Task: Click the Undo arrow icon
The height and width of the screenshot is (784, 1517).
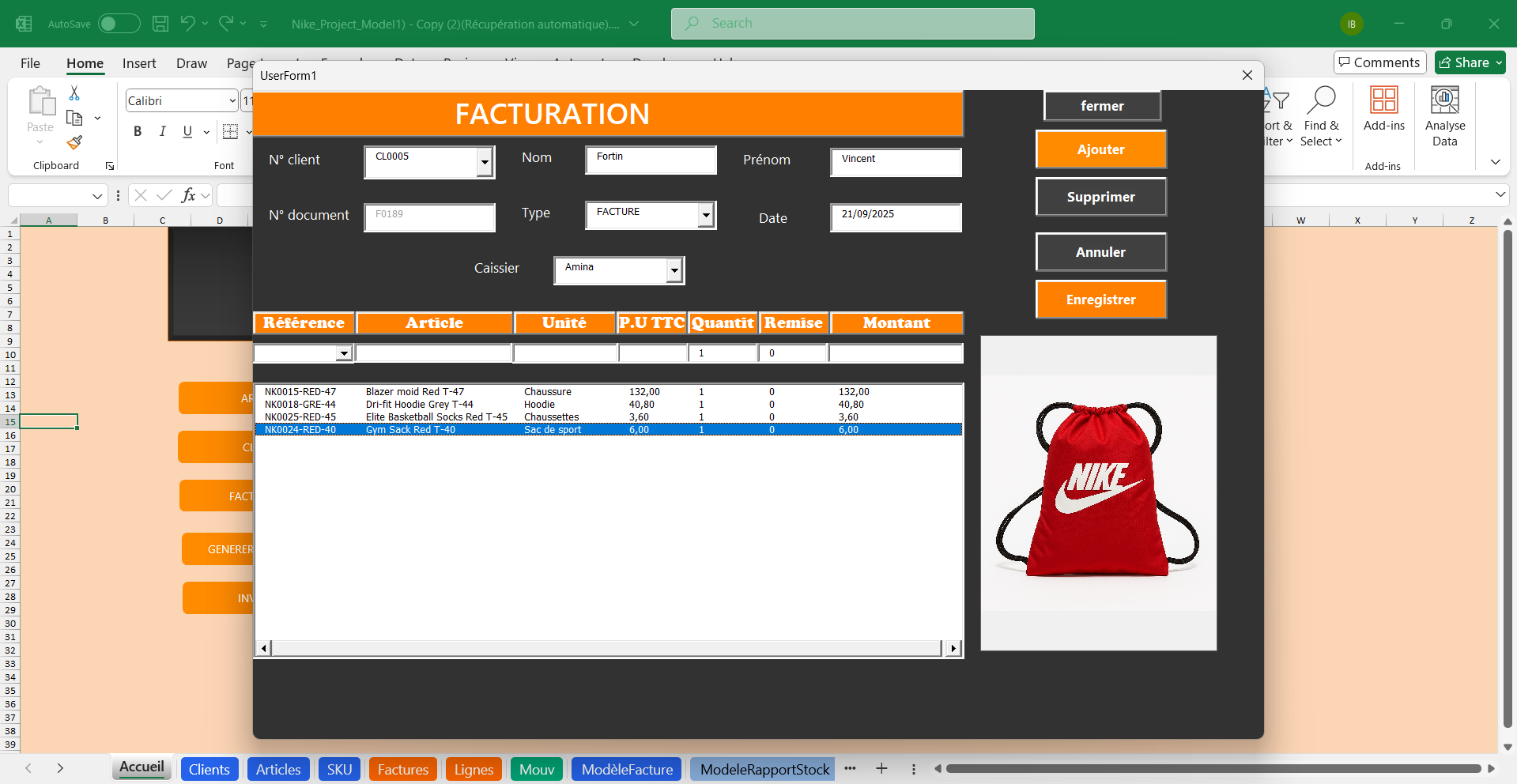Action: 187,23
